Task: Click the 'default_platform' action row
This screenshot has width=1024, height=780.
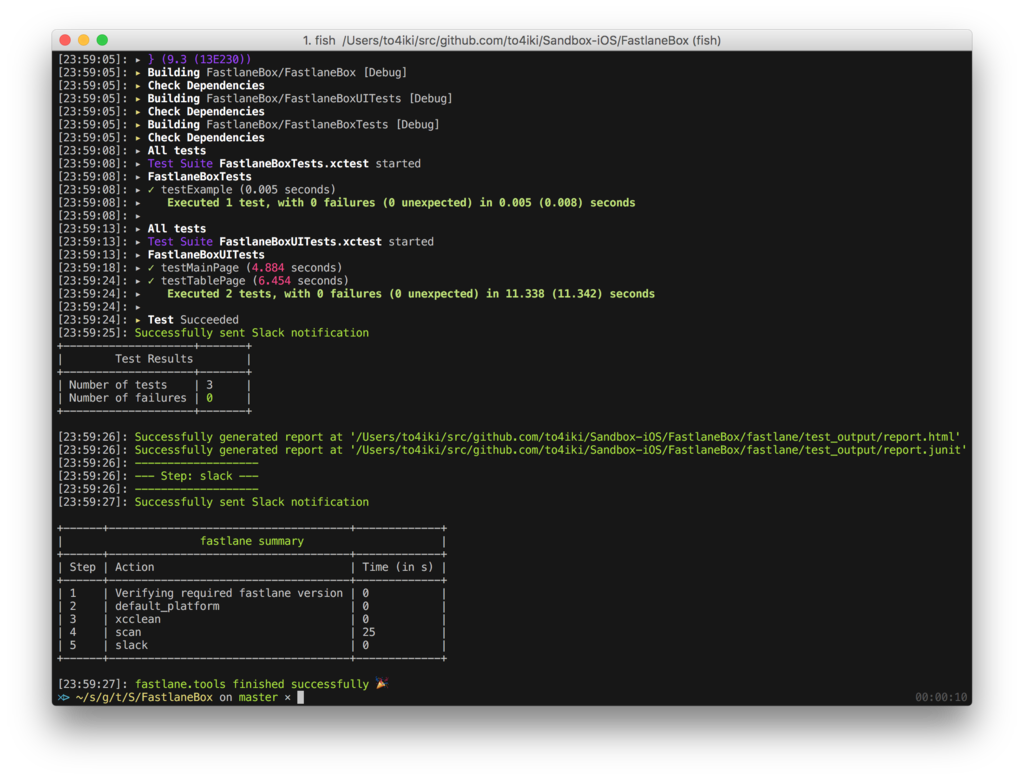Action: click(x=167, y=606)
